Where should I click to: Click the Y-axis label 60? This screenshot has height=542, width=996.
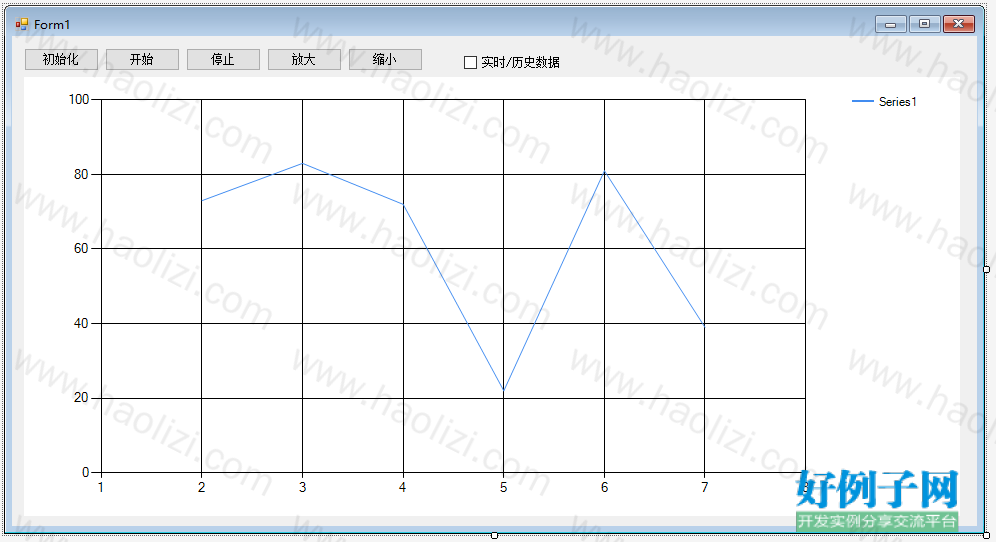click(81, 248)
